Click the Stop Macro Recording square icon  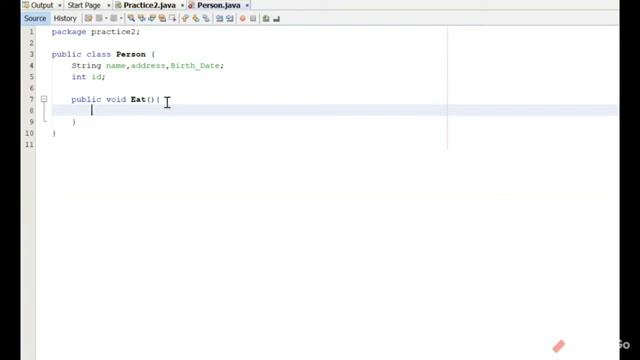253,18
